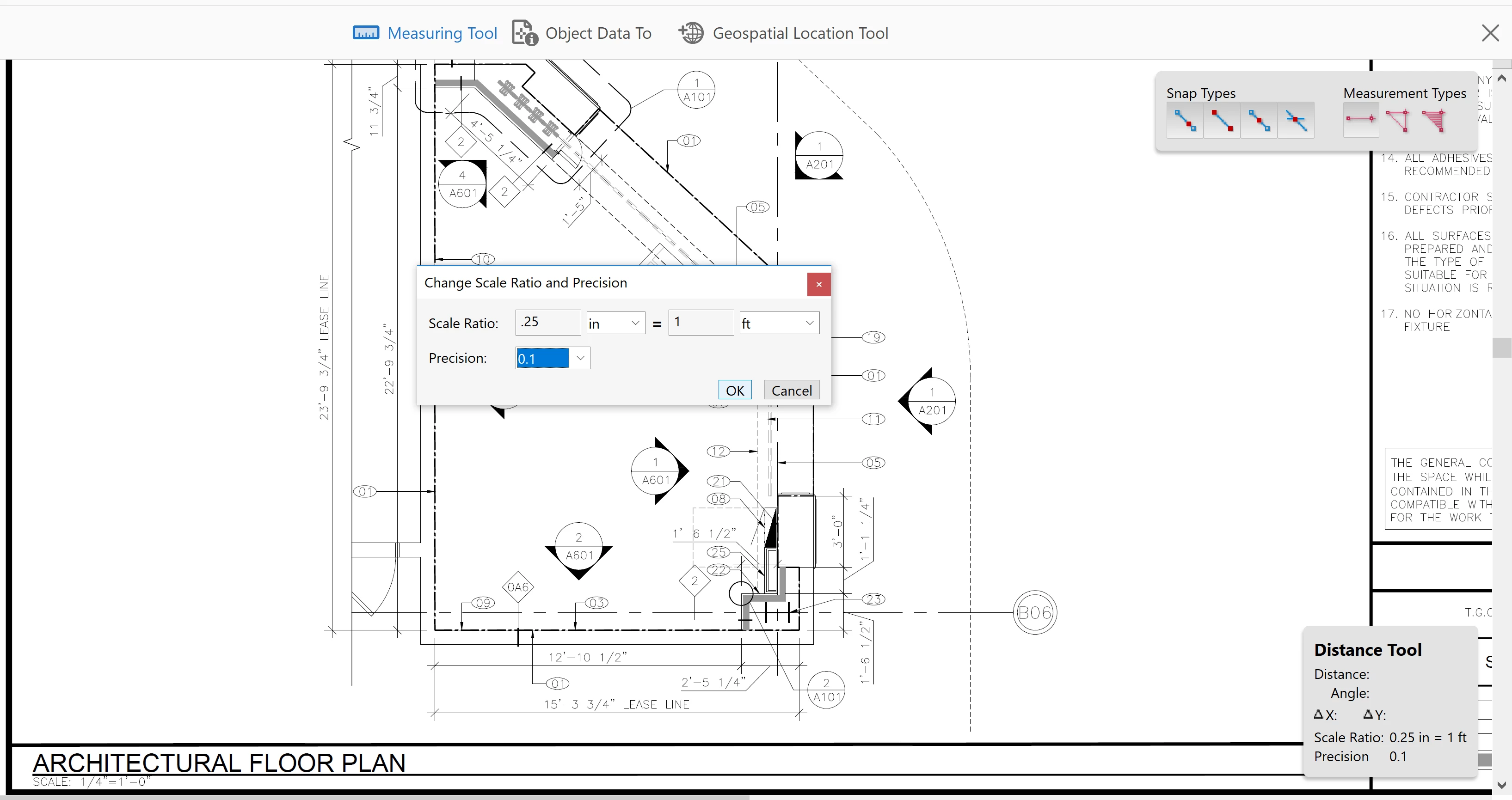Expand the Precision dropdown list

580,358
